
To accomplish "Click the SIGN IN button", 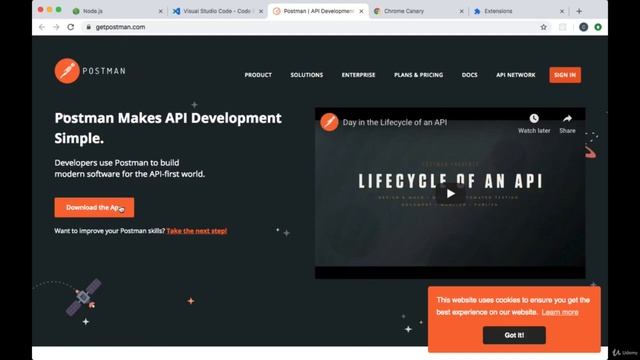I will pyautogui.click(x=565, y=75).
